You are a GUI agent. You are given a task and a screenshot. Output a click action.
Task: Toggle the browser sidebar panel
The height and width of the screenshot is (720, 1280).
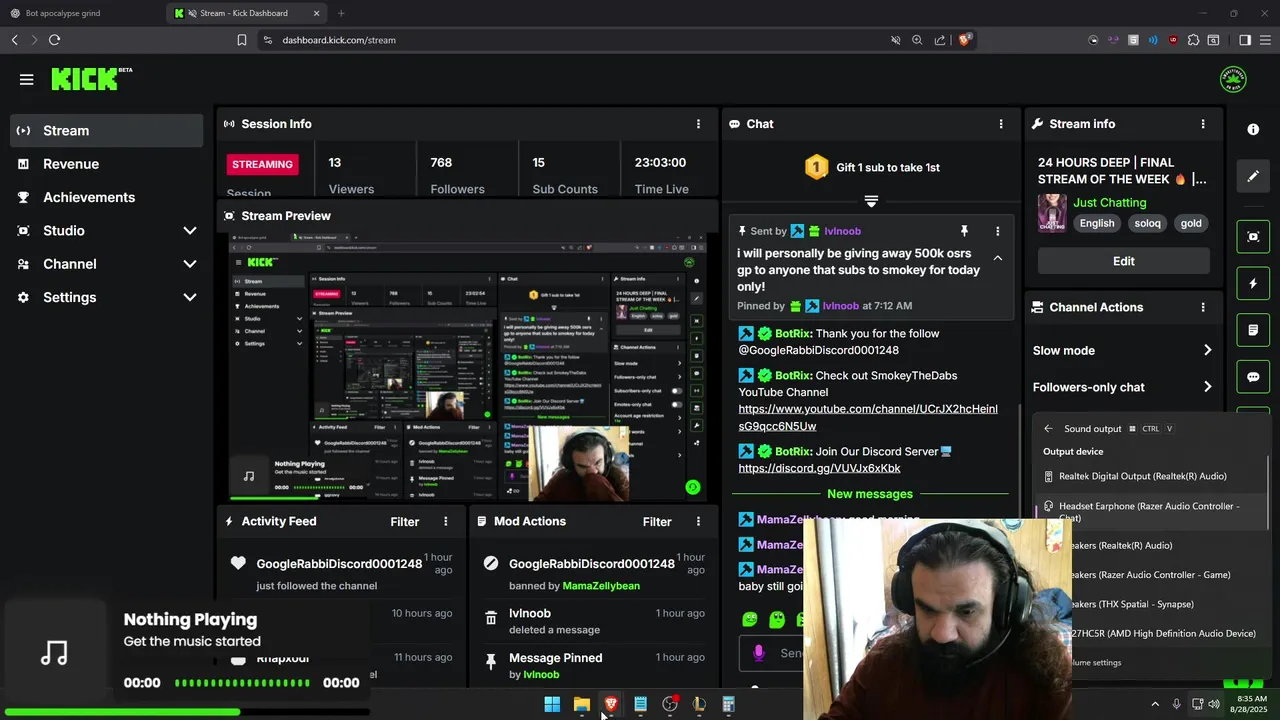click(x=1245, y=40)
